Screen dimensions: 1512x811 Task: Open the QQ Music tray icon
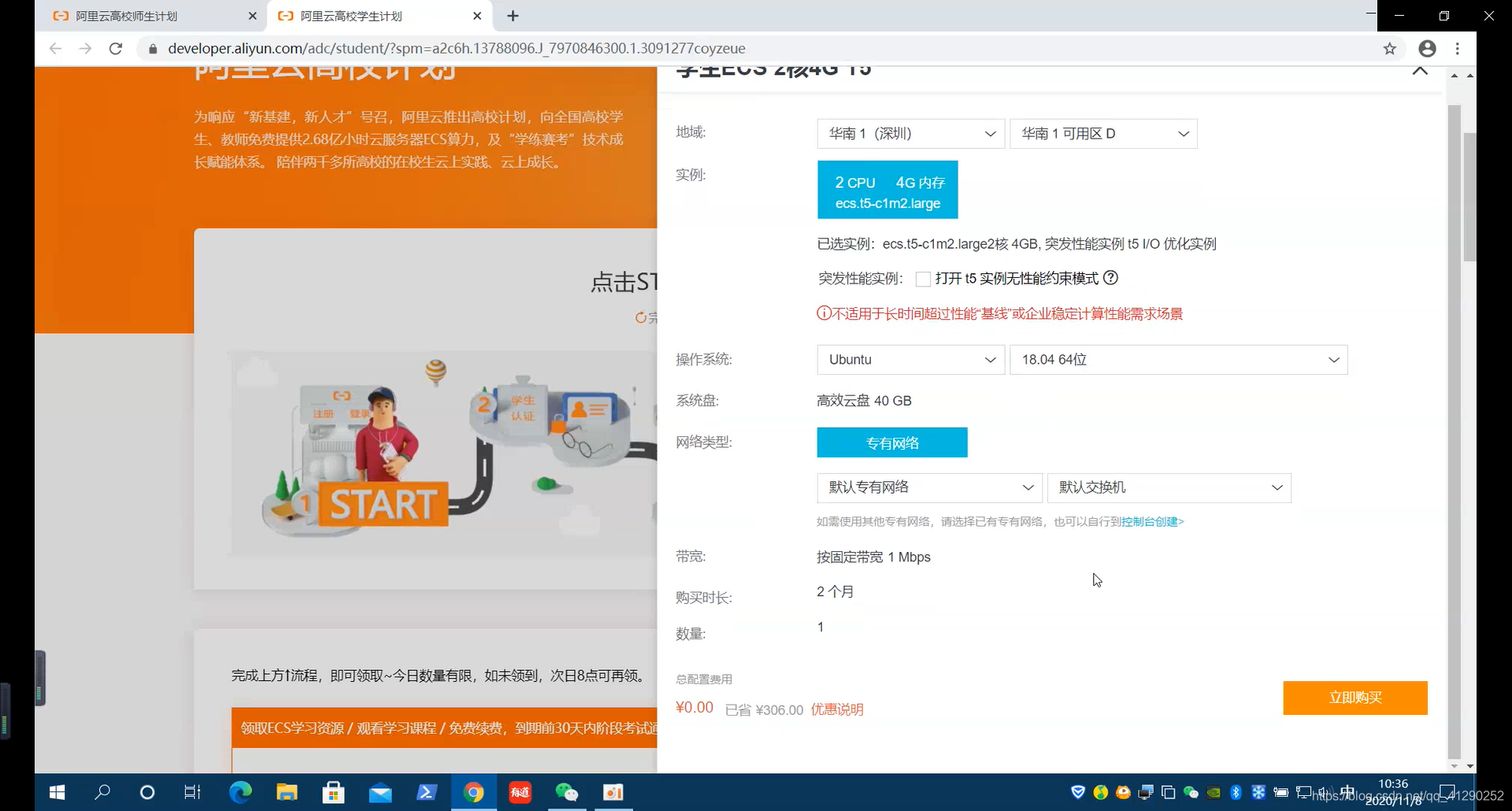click(x=1101, y=792)
